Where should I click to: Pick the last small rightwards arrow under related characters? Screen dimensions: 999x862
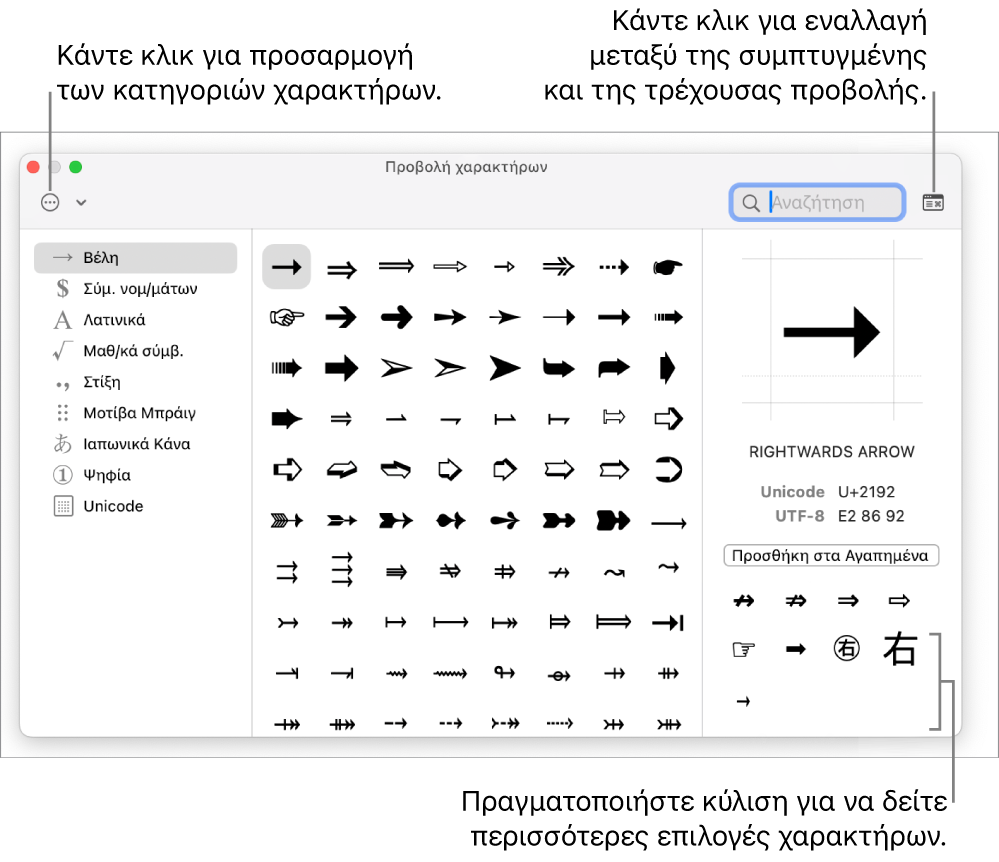click(x=744, y=701)
